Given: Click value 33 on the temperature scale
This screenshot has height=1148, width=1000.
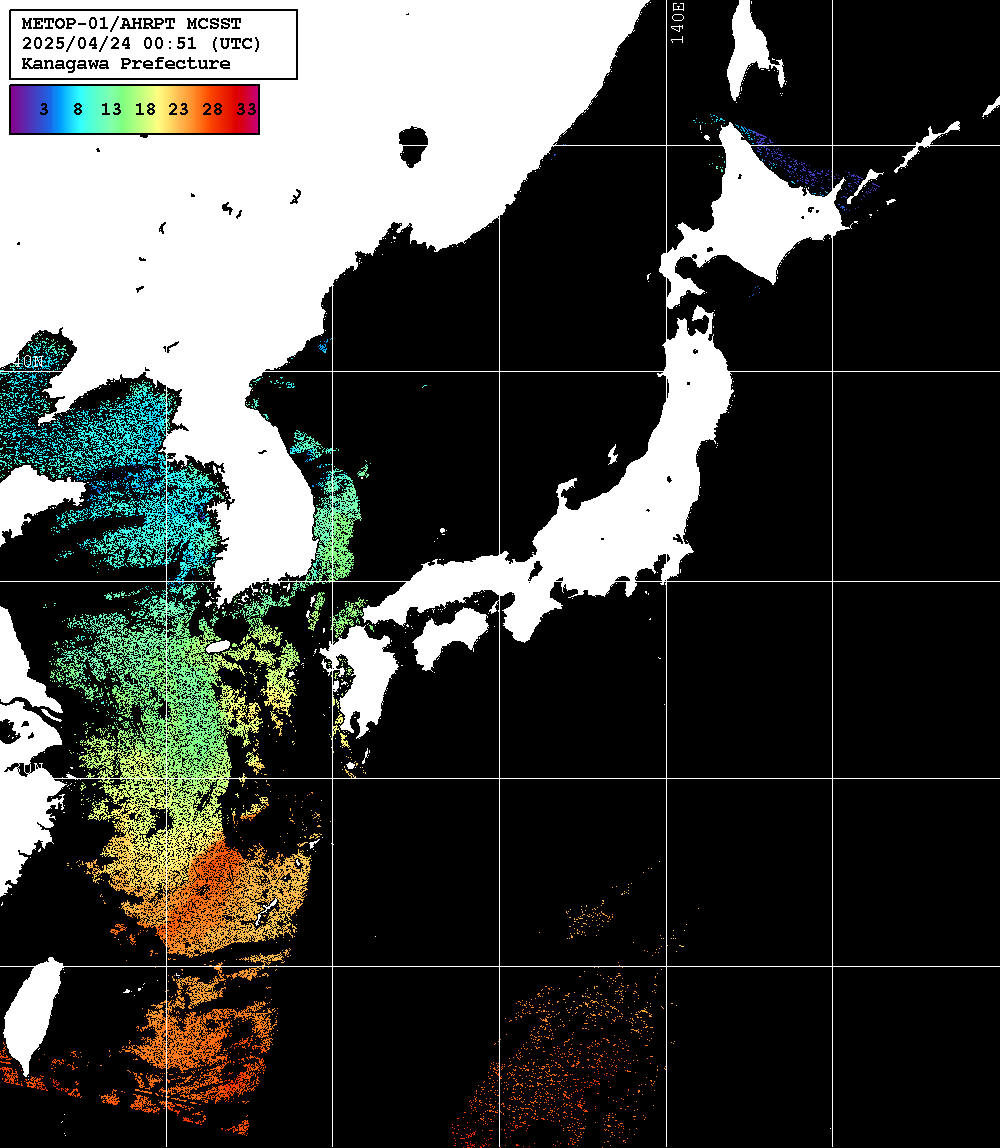Looking at the screenshot, I should pyautogui.click(x=246, y=109).
